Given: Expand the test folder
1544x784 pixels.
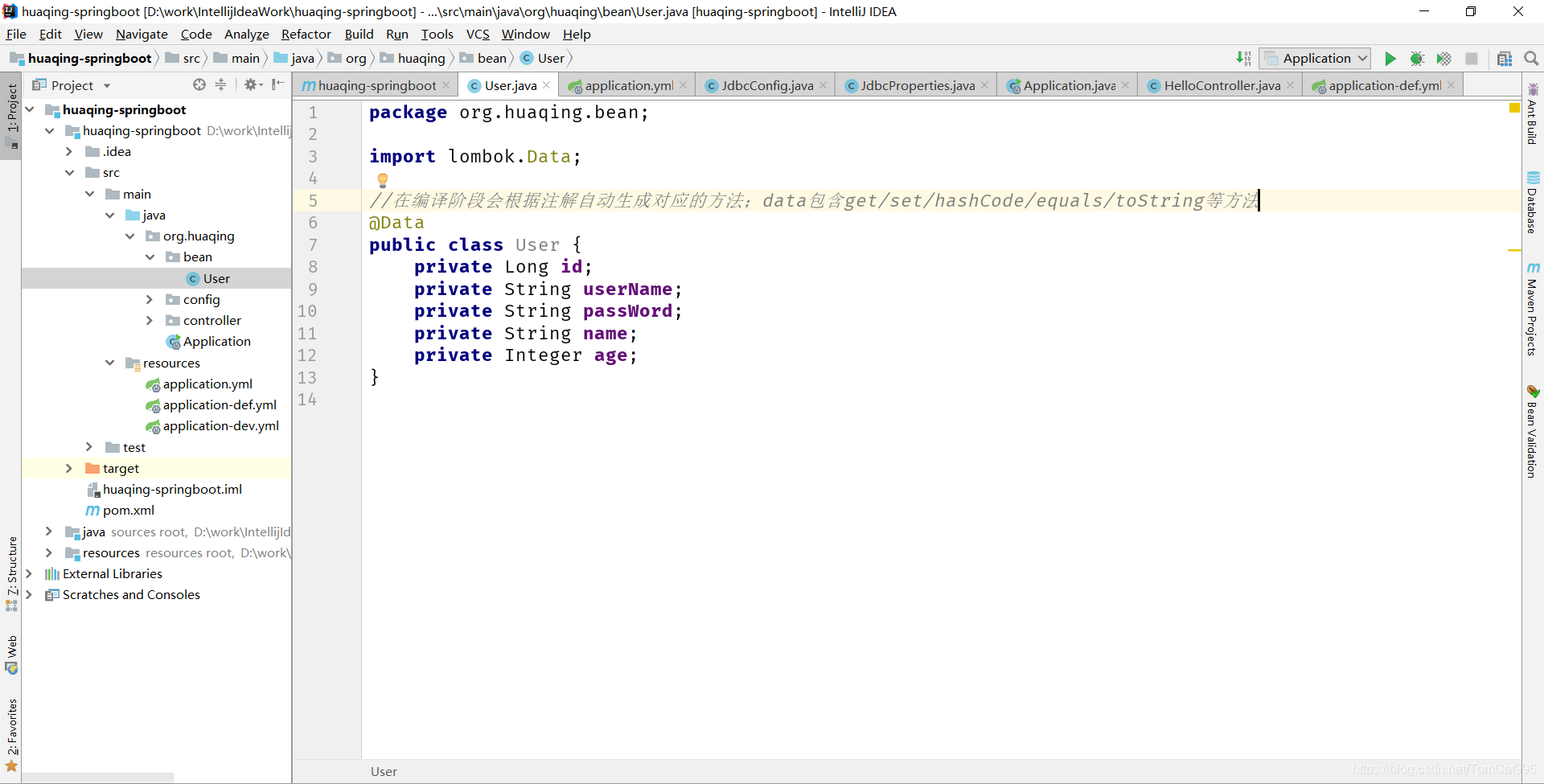Looking at the screenshot, I should coord(89,447).
